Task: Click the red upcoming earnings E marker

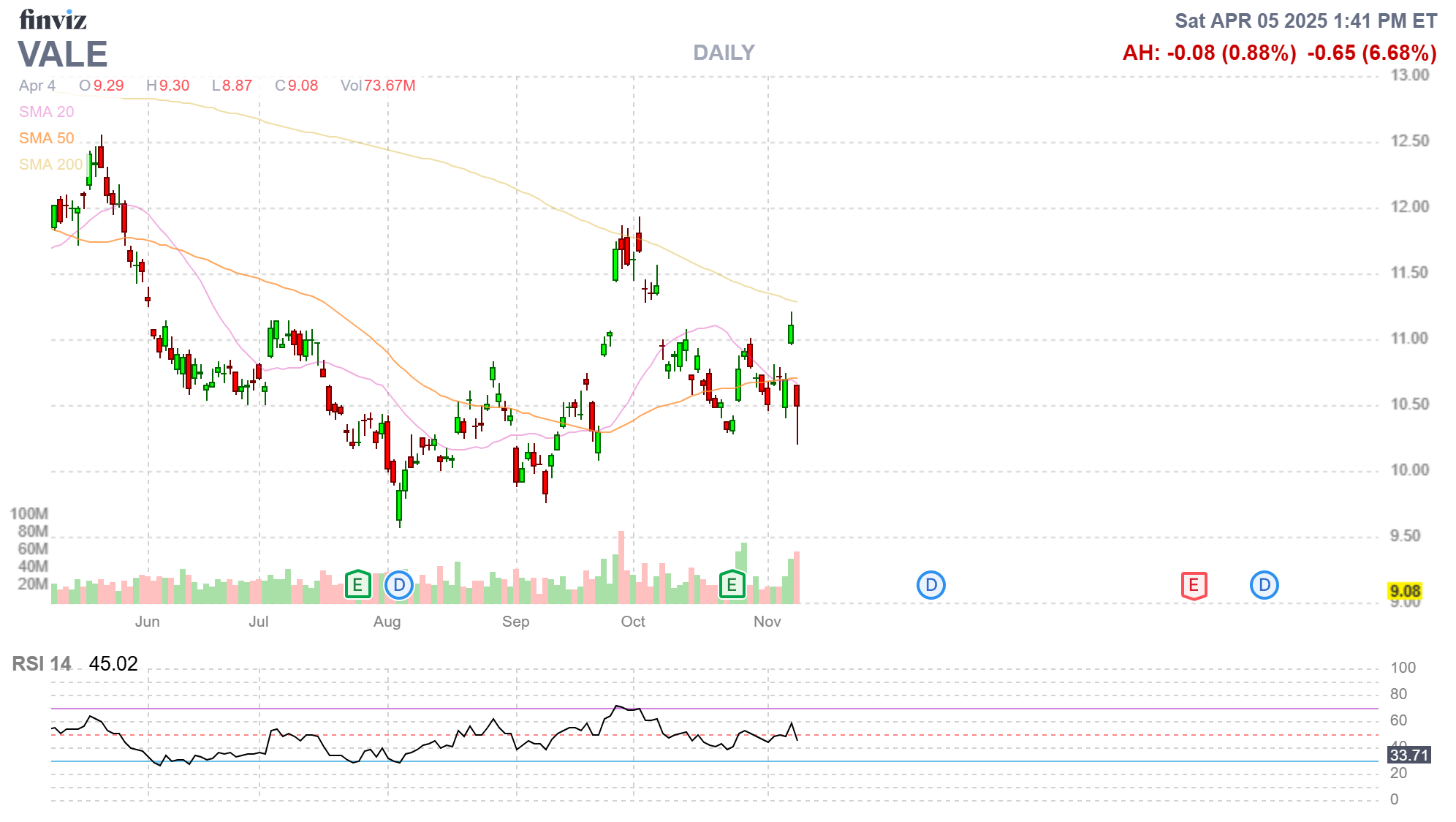Action: coord(1194,585)
